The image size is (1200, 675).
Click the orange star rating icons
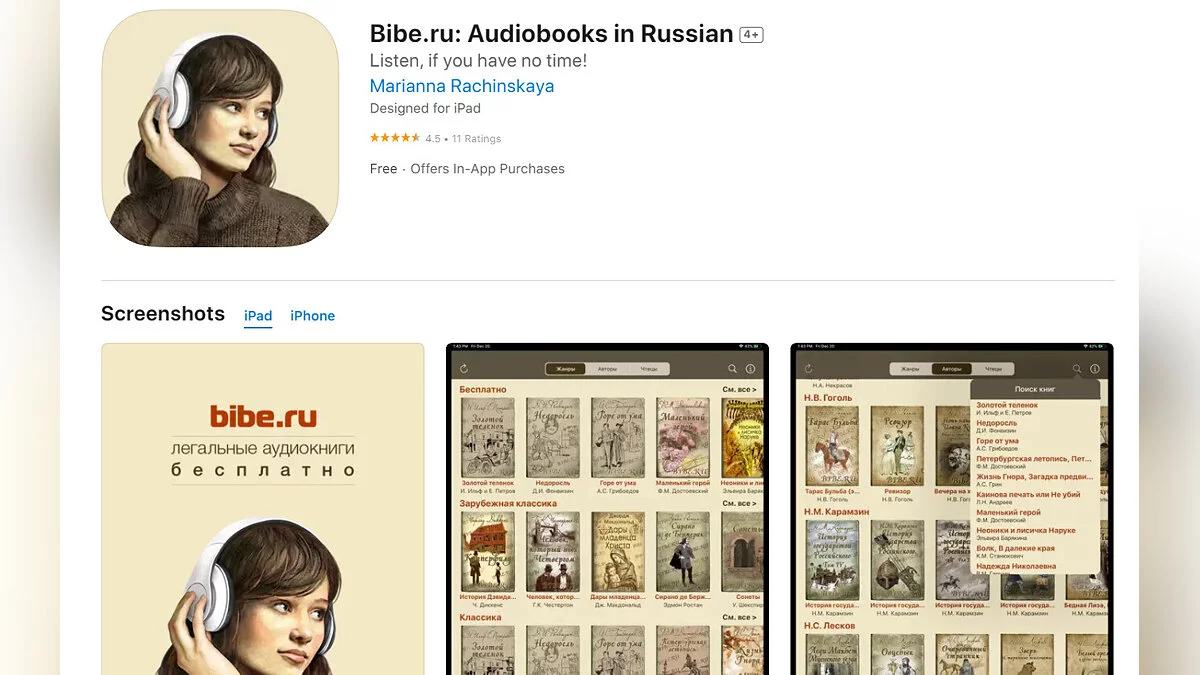pyautogui.click(x=394, y=138)
